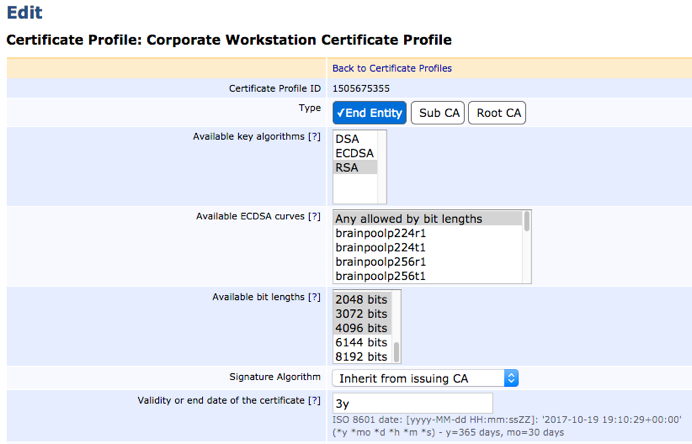
Task: Click the ECDSA curves list scrollbar
Action: [x=526, y=246]
